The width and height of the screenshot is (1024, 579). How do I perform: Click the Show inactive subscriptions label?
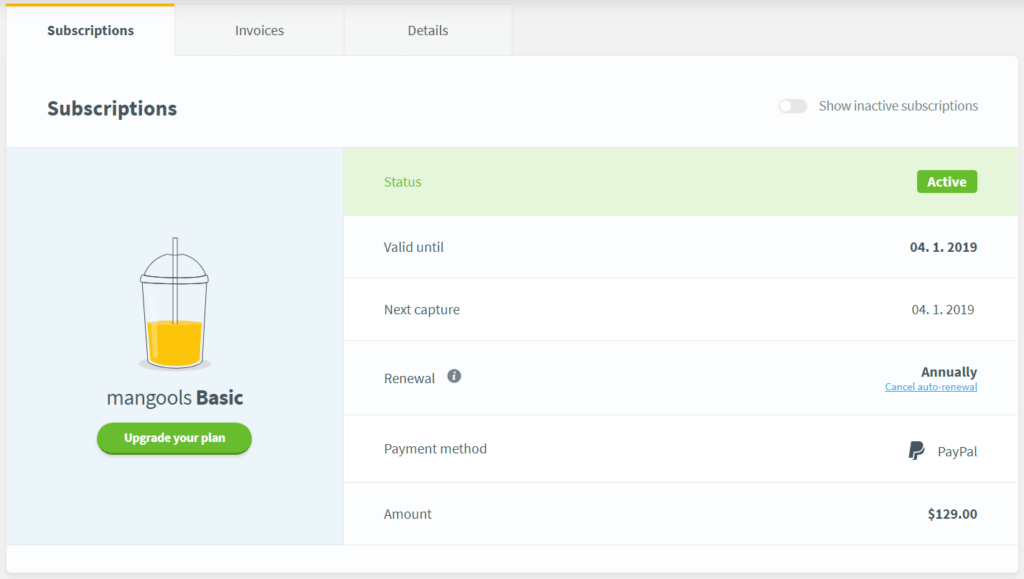[898, 106]
